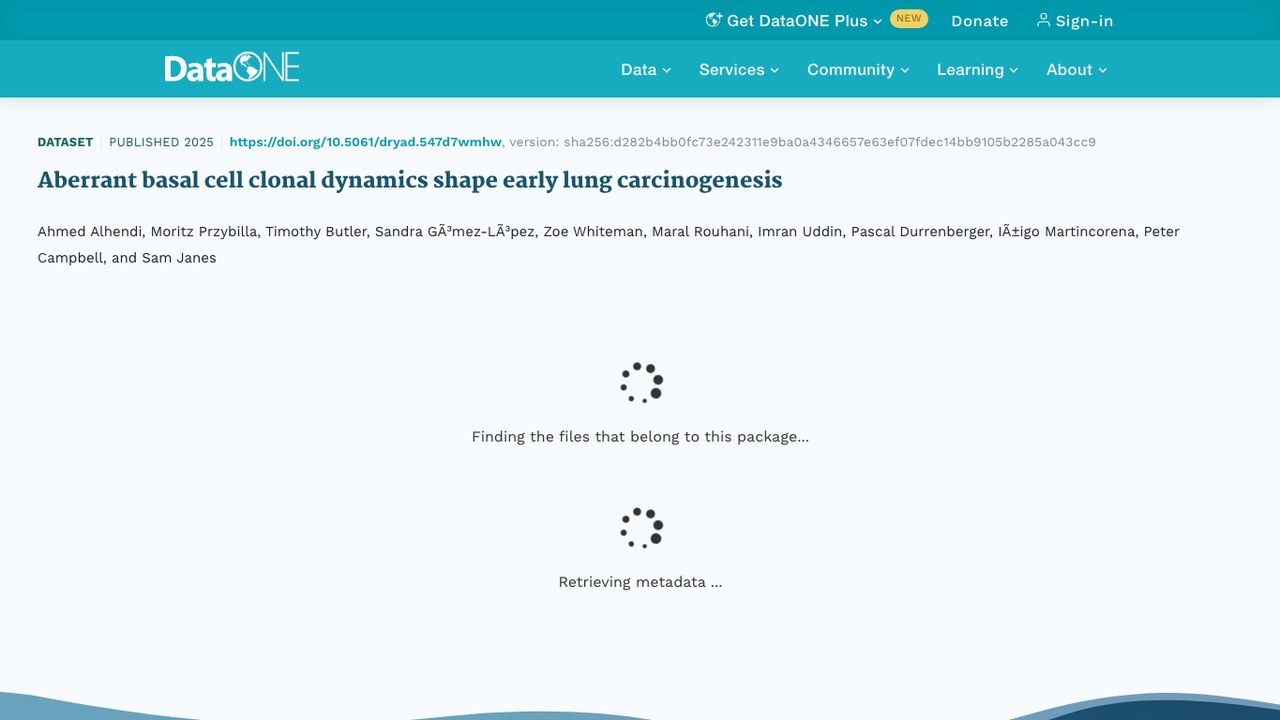Image resolution: width=1280 pixels, height=720 pixels.
Task: Click author name Sam Janes
Action: click(178, 258)
